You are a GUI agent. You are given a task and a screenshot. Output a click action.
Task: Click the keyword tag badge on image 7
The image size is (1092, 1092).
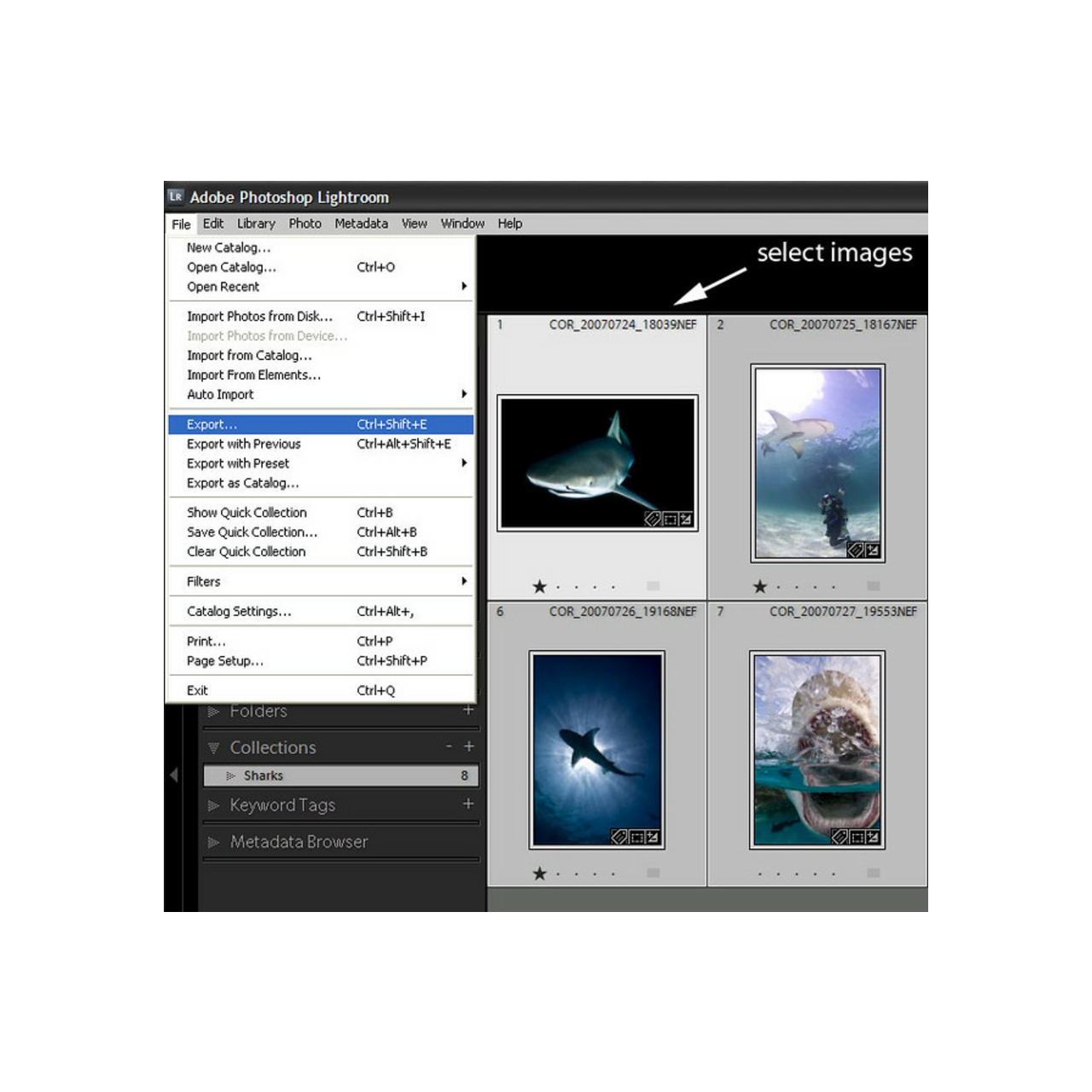(x=841, y=837)
